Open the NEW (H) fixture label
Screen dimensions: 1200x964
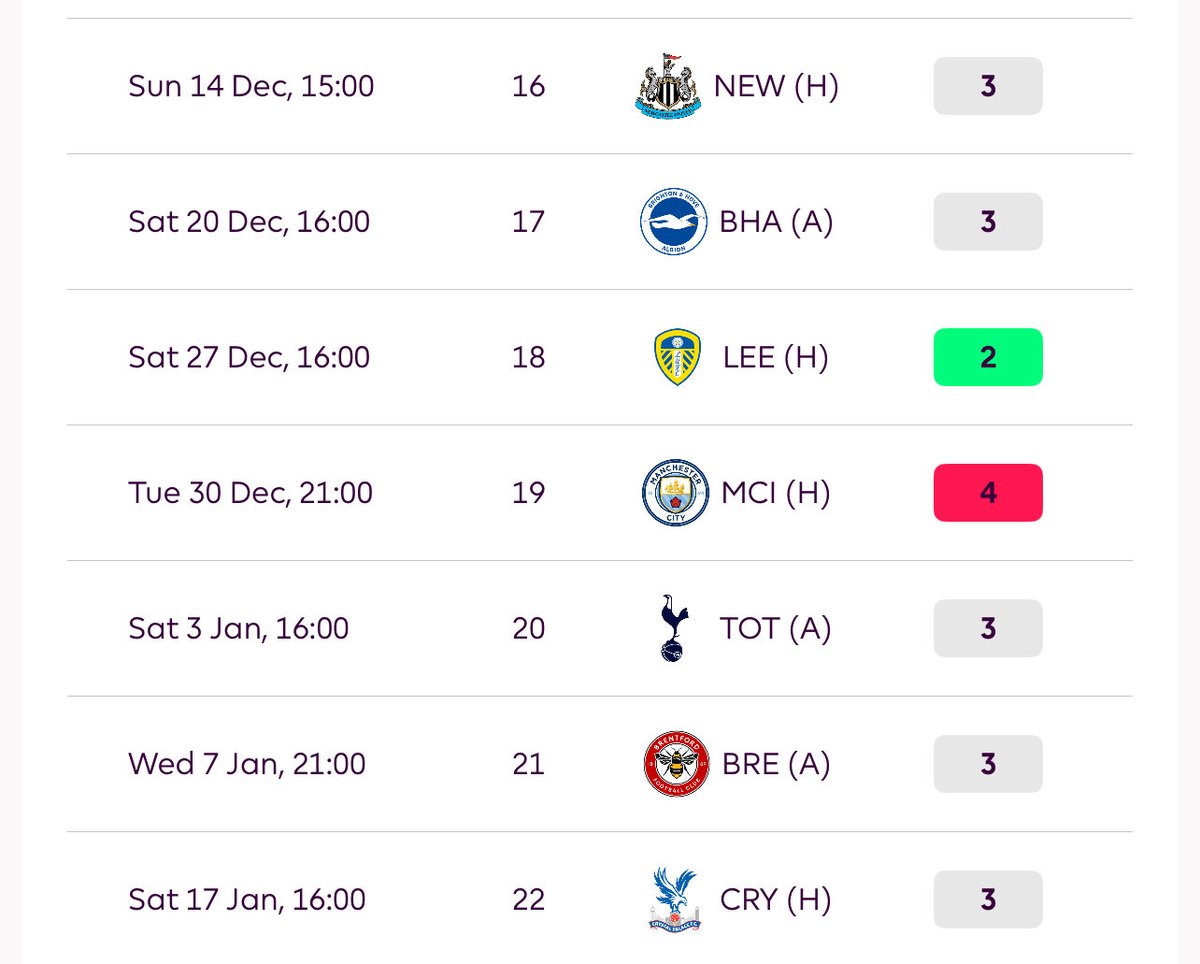pos(776,86)
